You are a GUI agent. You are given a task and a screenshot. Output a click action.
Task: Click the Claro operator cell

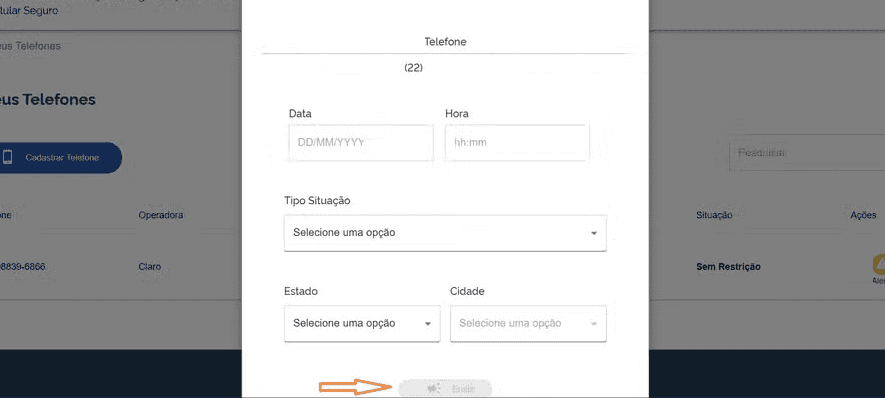[x=150, y=266]
